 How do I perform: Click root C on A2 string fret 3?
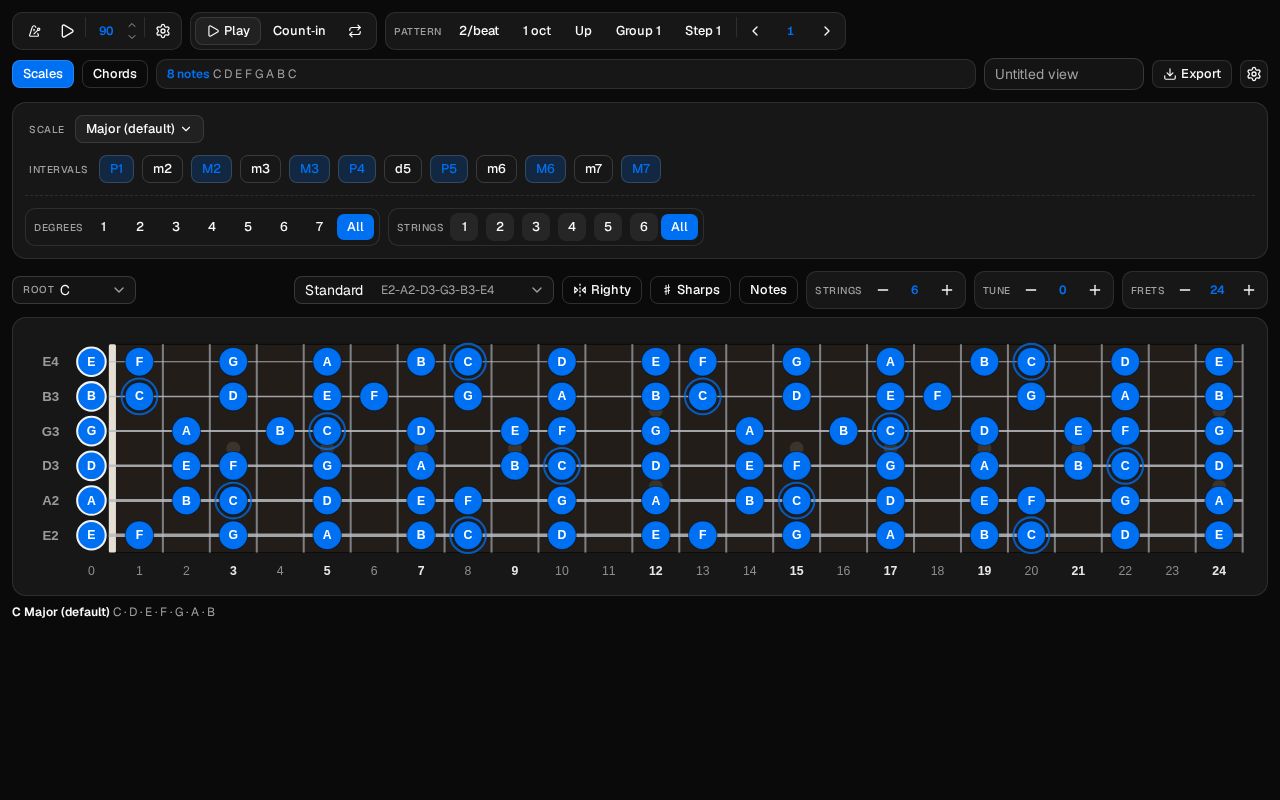[233, 500]
